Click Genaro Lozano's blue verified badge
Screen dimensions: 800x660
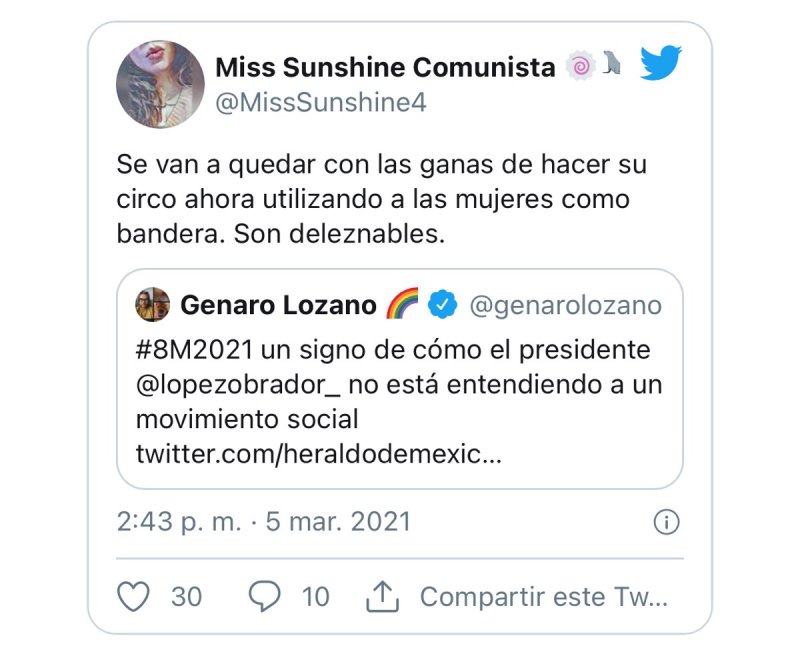443,305
